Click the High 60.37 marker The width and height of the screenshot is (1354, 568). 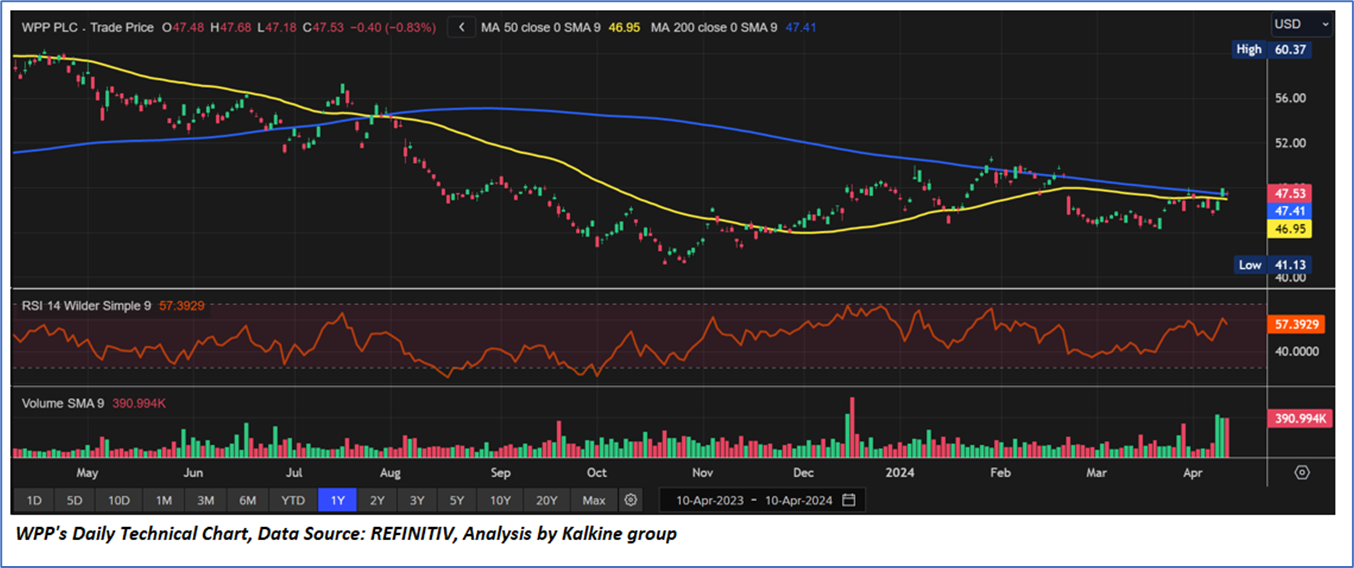click(1272, 49)
